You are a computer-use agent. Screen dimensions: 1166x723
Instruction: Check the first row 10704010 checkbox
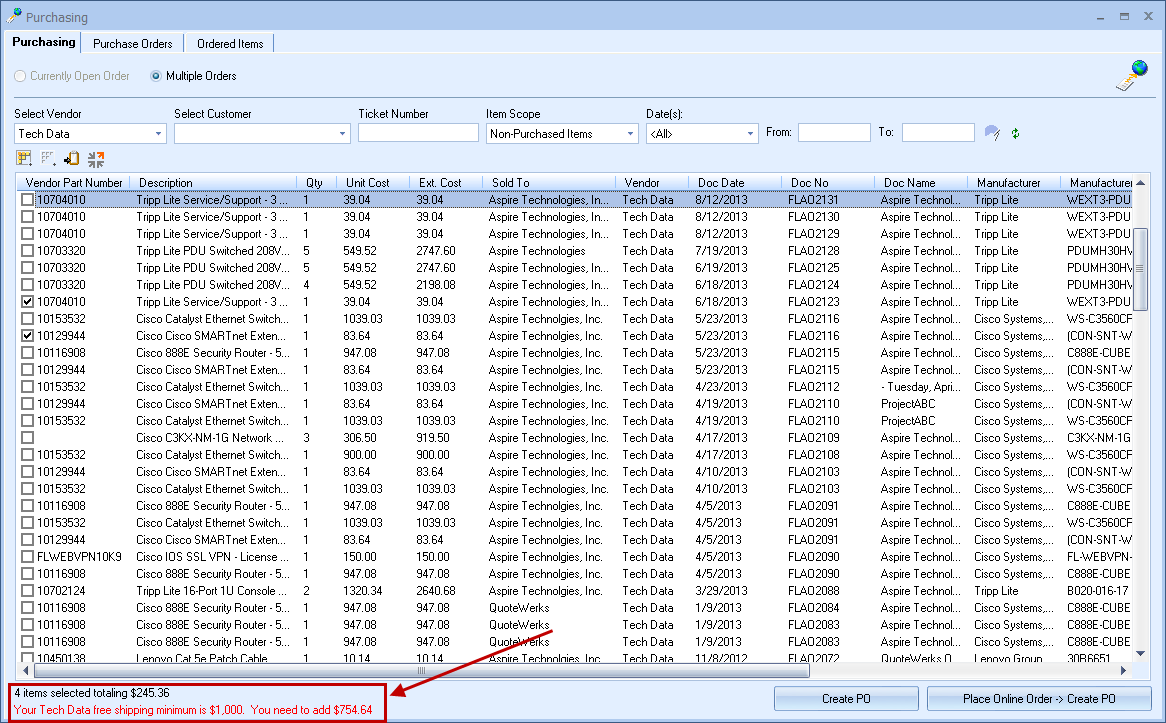click(28, 200)
